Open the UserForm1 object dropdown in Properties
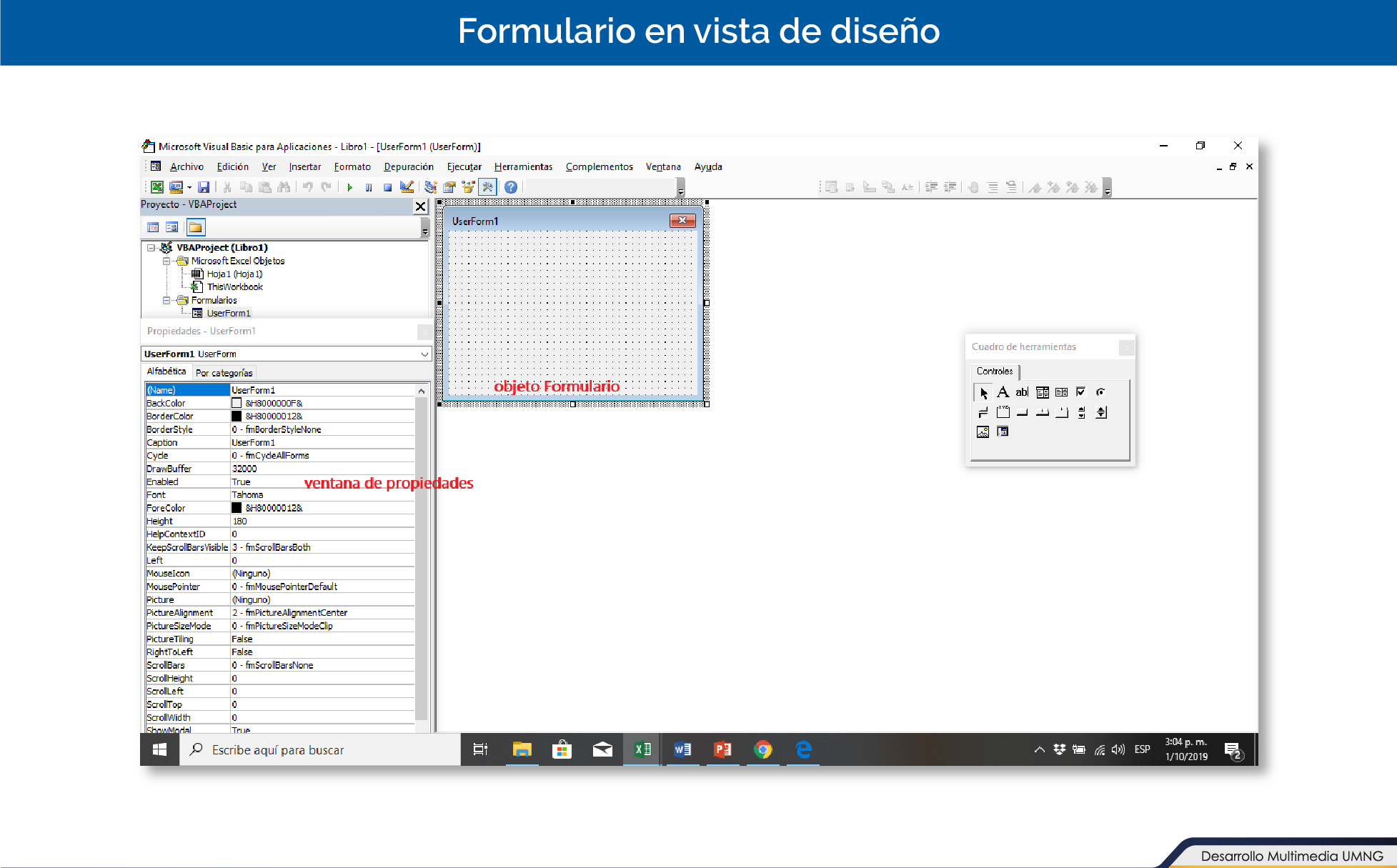This screenshot has width=1397, height=868. (x=424, y=354)
